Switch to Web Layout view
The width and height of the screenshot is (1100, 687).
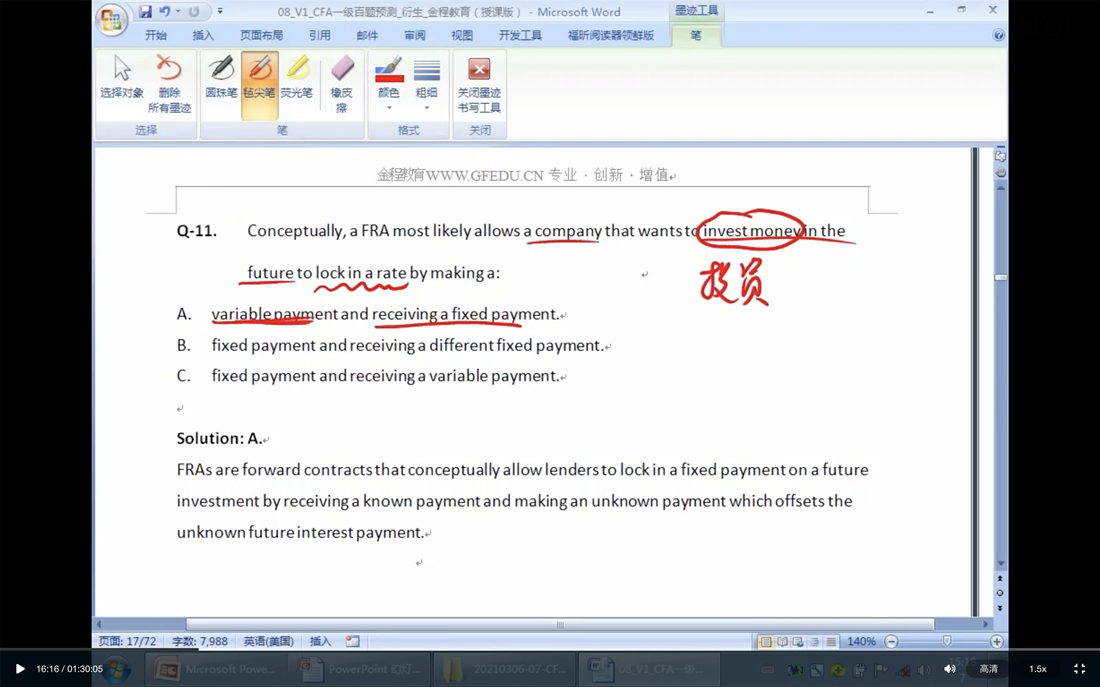coord(798,641)
